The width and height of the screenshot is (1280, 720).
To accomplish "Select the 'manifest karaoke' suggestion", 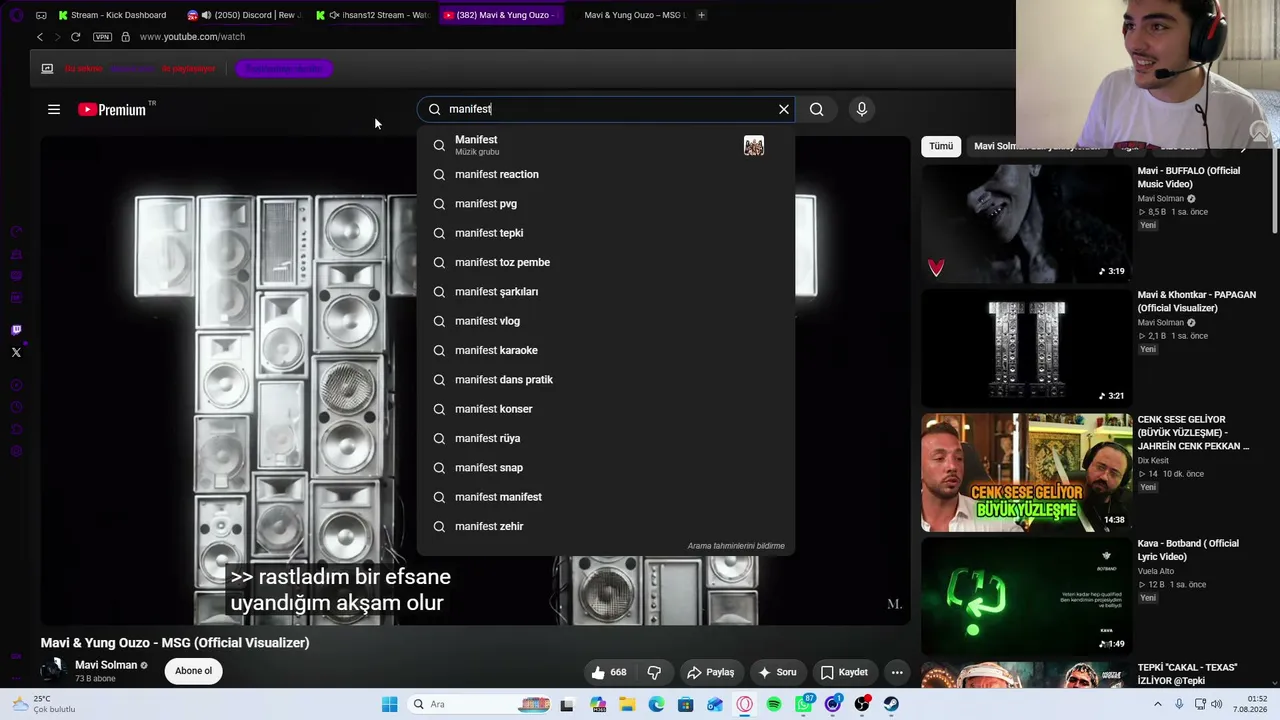I will (x=605, y=350).
